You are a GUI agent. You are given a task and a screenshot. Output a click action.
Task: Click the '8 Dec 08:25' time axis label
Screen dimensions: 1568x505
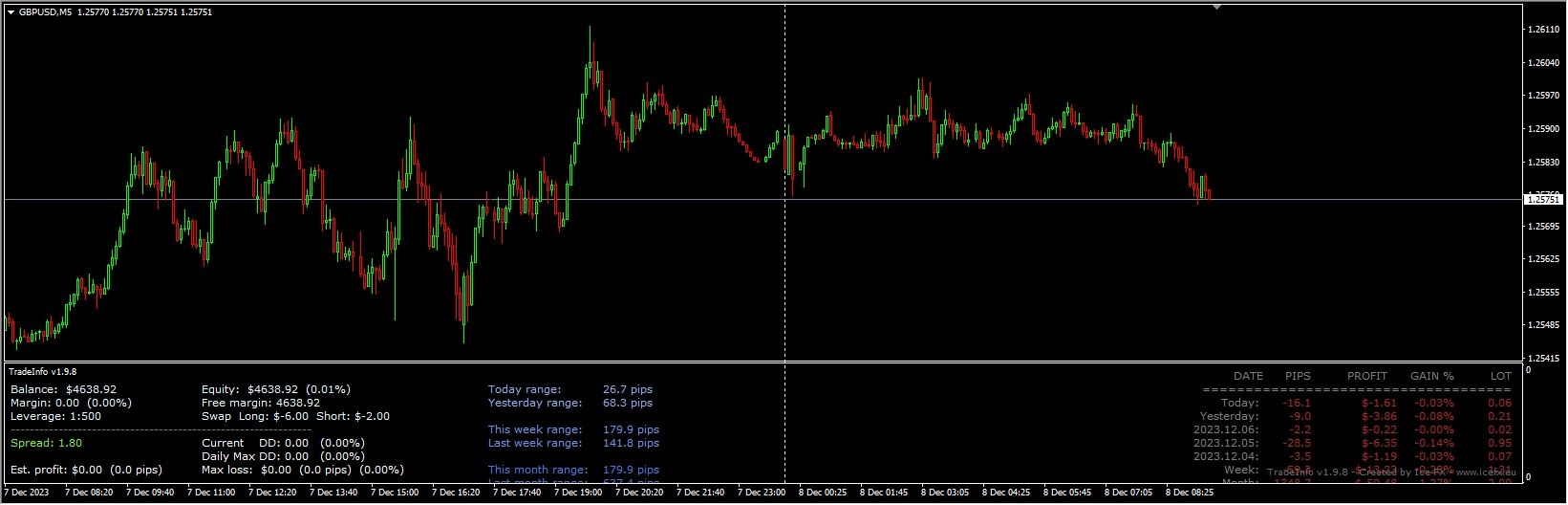point(1191,494)
